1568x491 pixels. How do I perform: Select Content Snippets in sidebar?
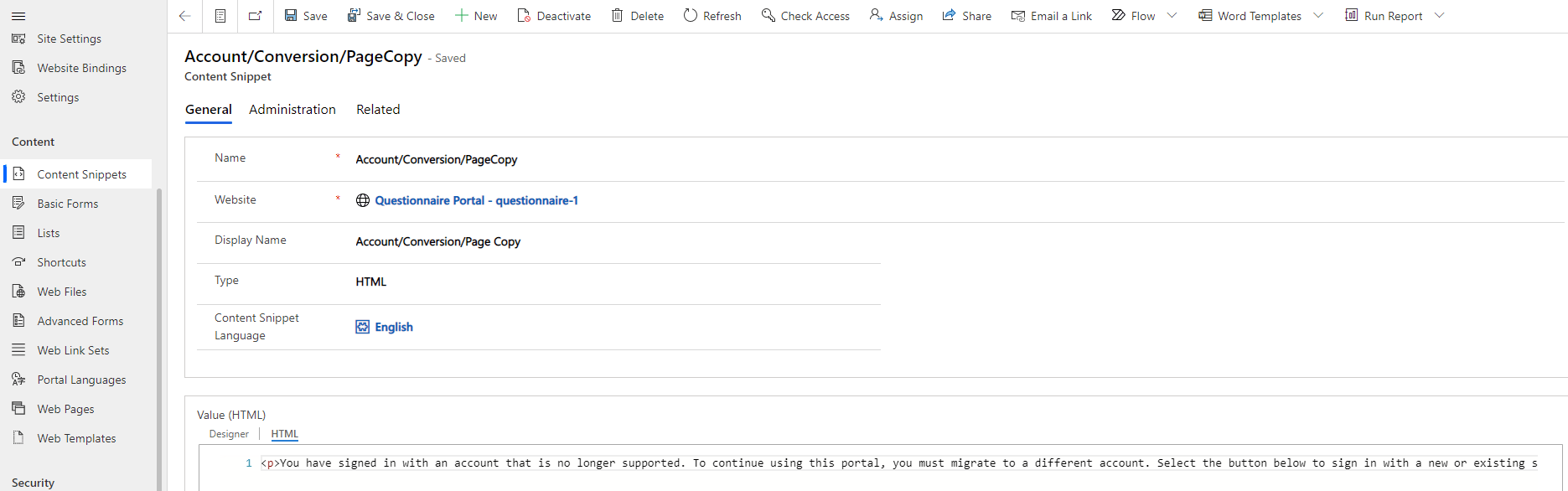[x=81, y=174]
